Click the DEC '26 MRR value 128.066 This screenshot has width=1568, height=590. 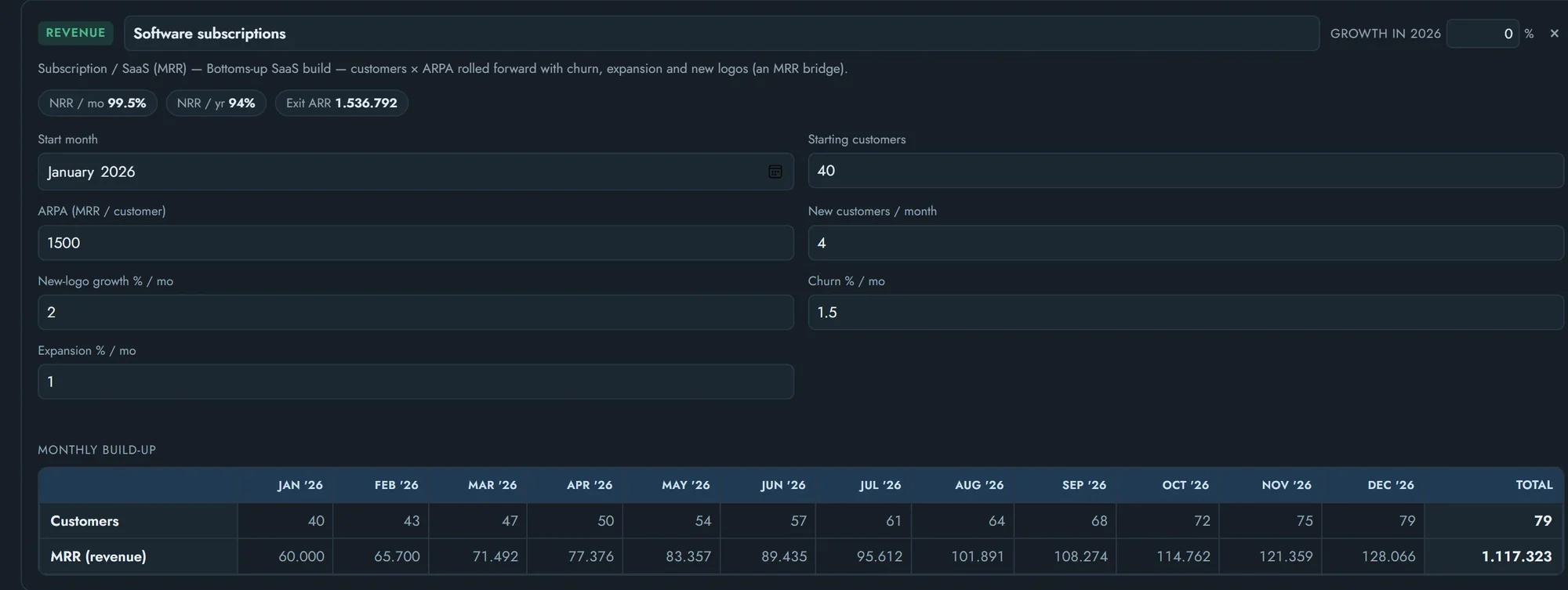[x=1388, y=556]
